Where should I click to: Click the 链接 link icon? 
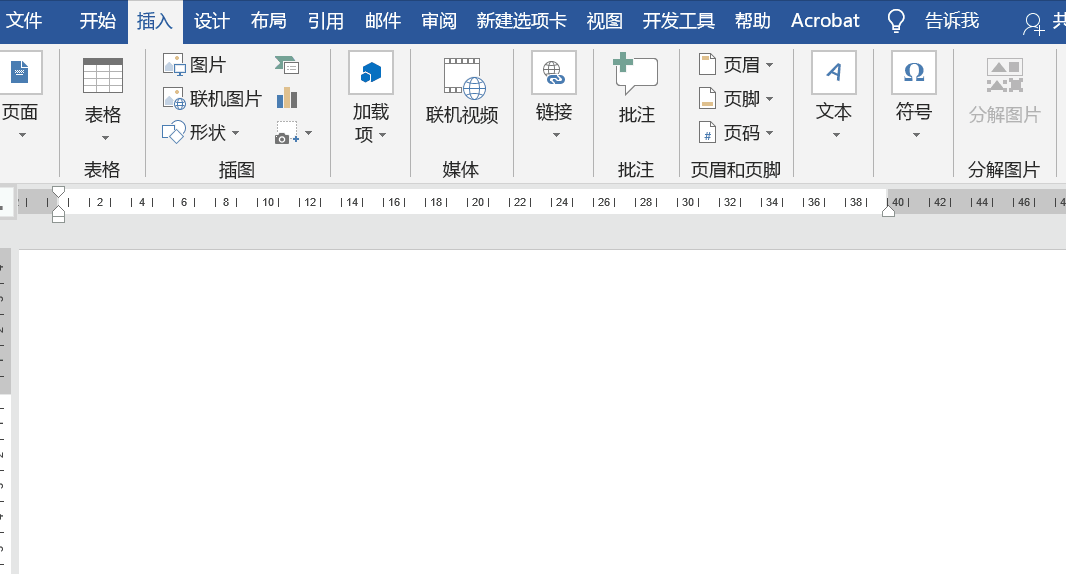coord(554,73)
